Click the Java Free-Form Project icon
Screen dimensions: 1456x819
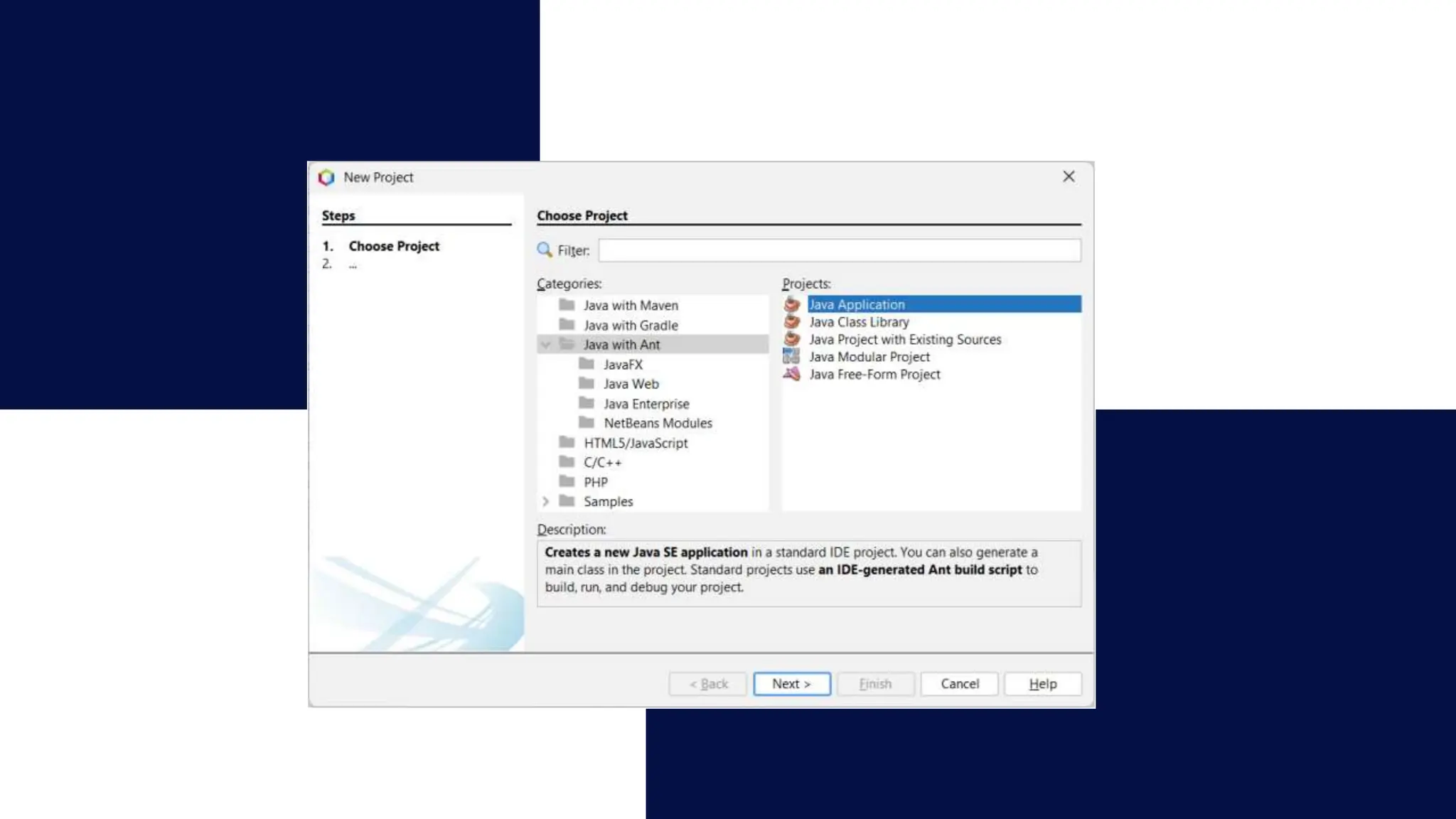pos(791,374)
